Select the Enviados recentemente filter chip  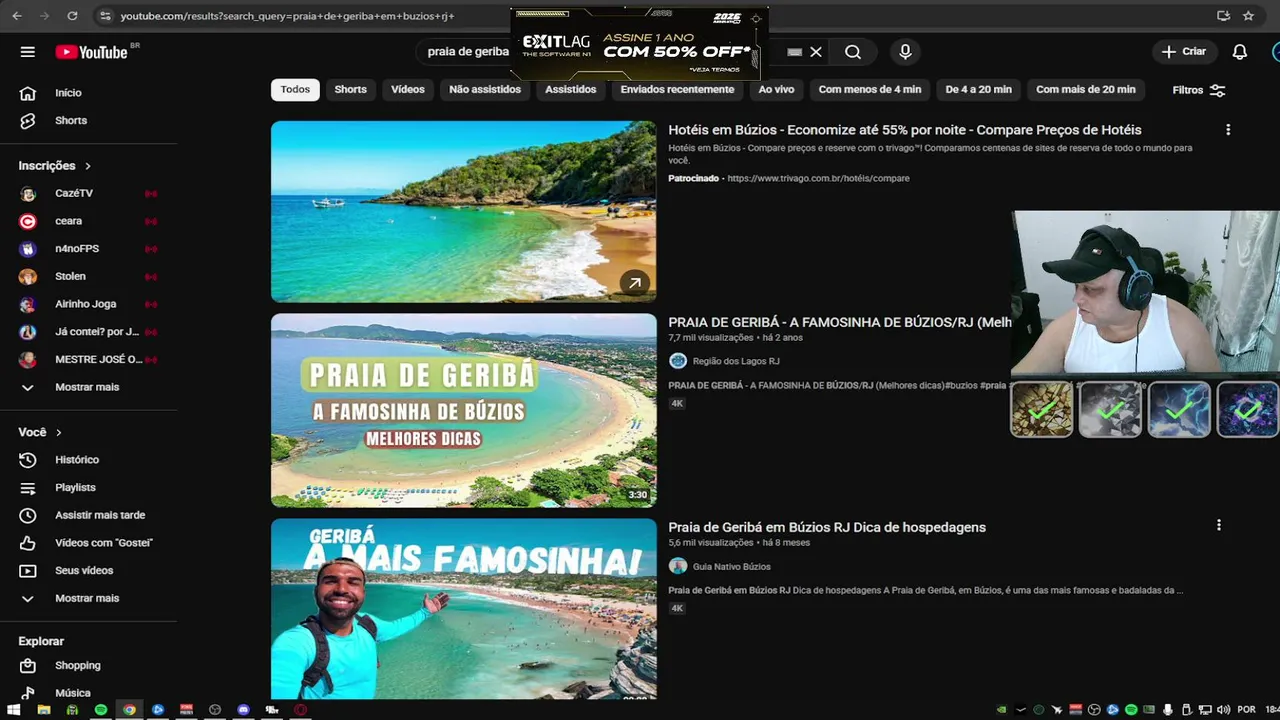(x=677, y=90)
